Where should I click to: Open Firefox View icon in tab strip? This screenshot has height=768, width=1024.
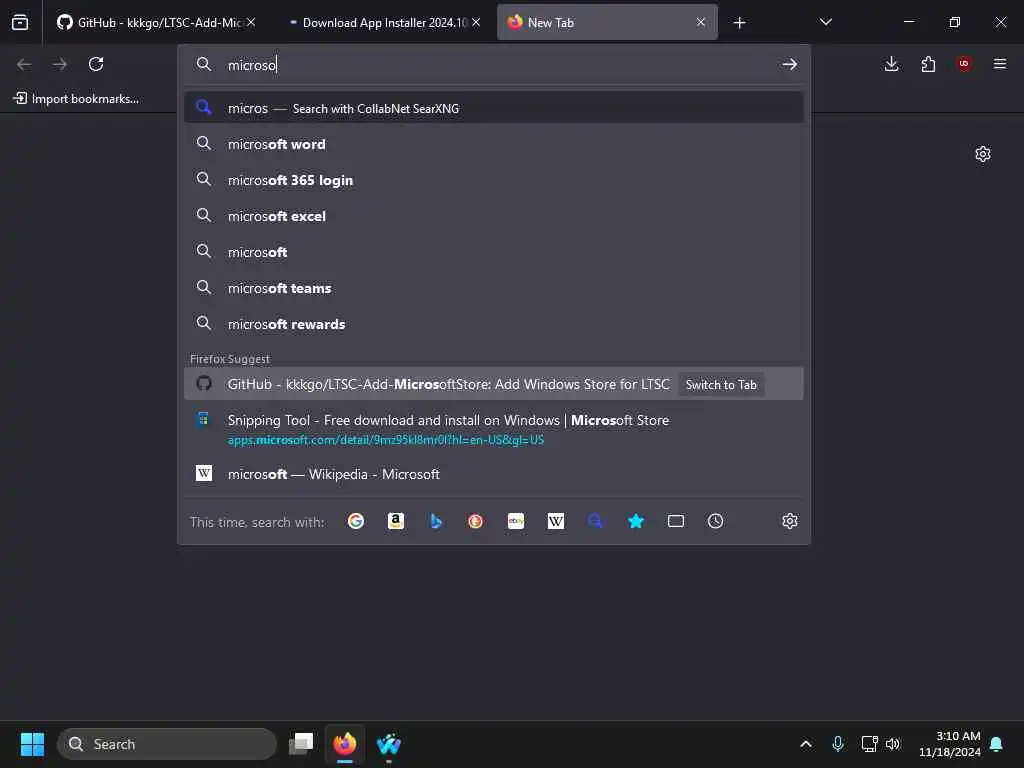click(x=20, y=22)
